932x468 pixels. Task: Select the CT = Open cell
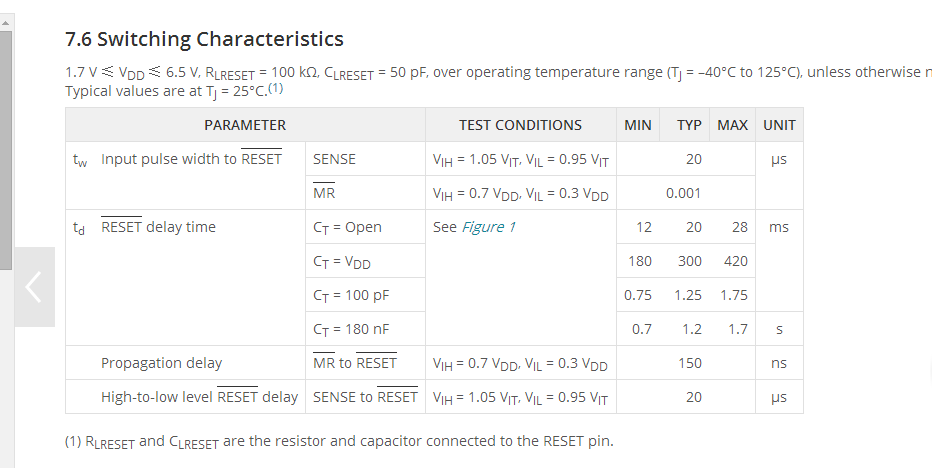[x=347, y=227]
